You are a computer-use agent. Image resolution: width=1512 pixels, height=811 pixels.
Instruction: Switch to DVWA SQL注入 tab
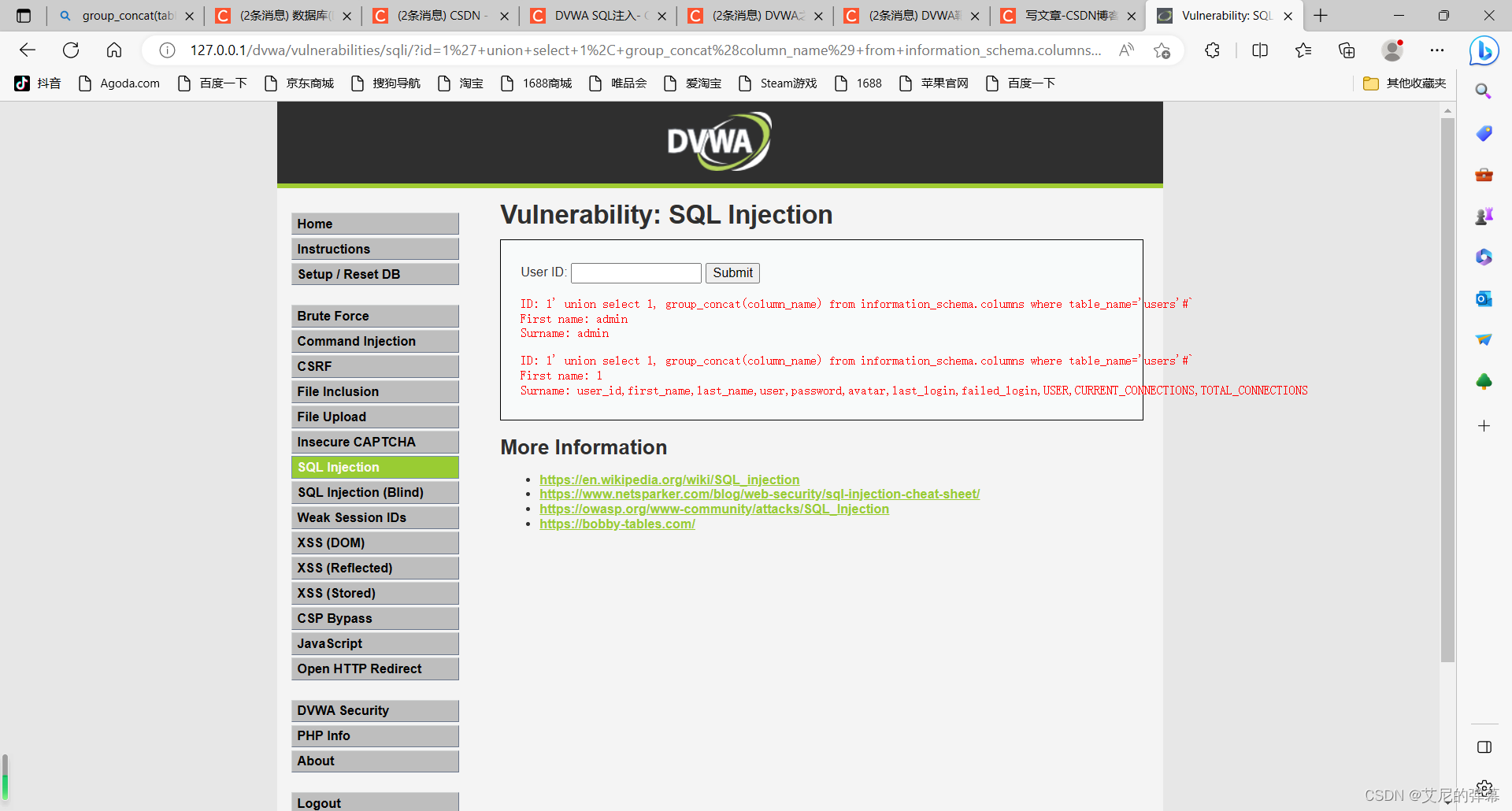[x=598, y=16]
